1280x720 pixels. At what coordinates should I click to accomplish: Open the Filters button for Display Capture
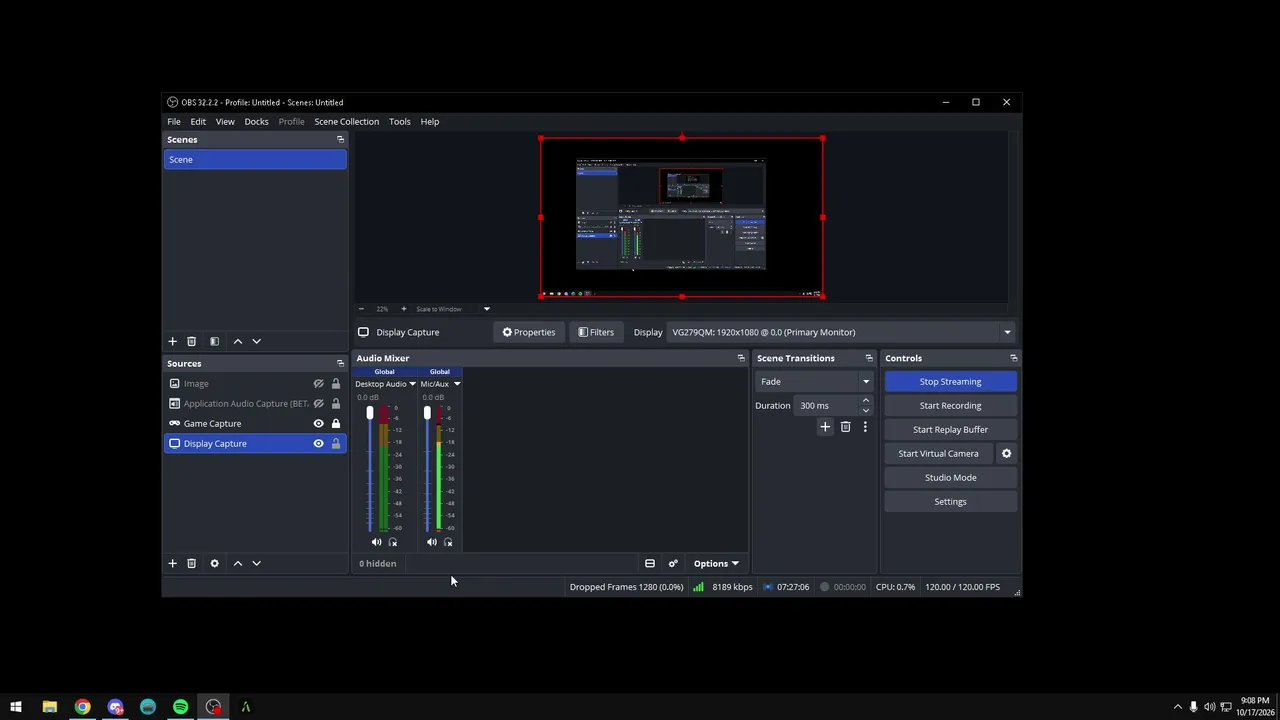pyautogui.click(x=596, y=332)
